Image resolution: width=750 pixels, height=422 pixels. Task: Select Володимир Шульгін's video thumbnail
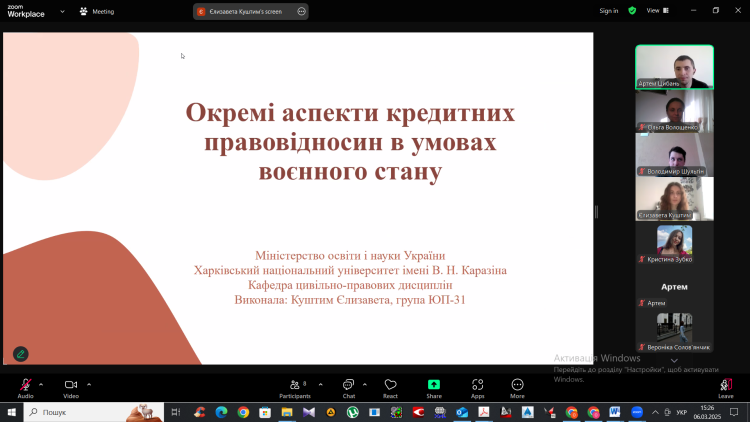pos(674,155)
